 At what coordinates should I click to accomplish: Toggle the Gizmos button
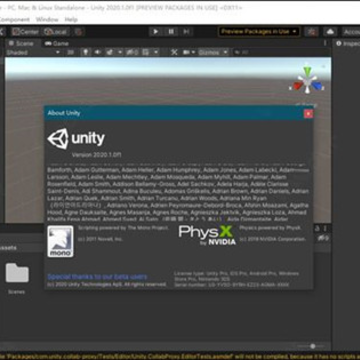point(209,52)
